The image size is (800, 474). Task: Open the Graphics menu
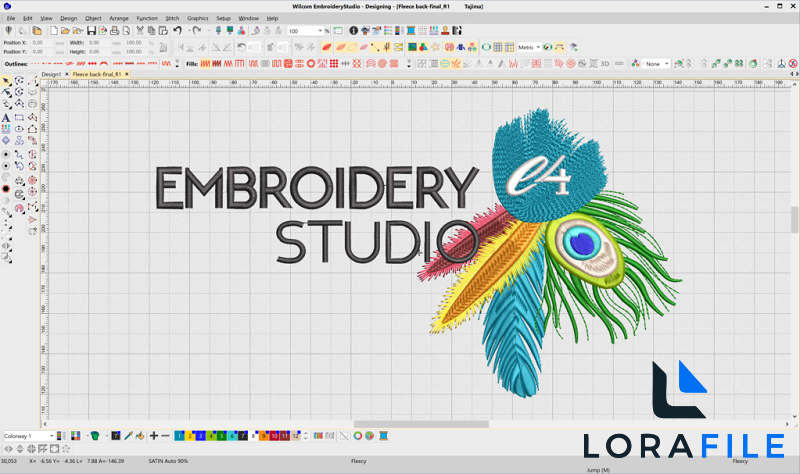[x=197, y=18]
